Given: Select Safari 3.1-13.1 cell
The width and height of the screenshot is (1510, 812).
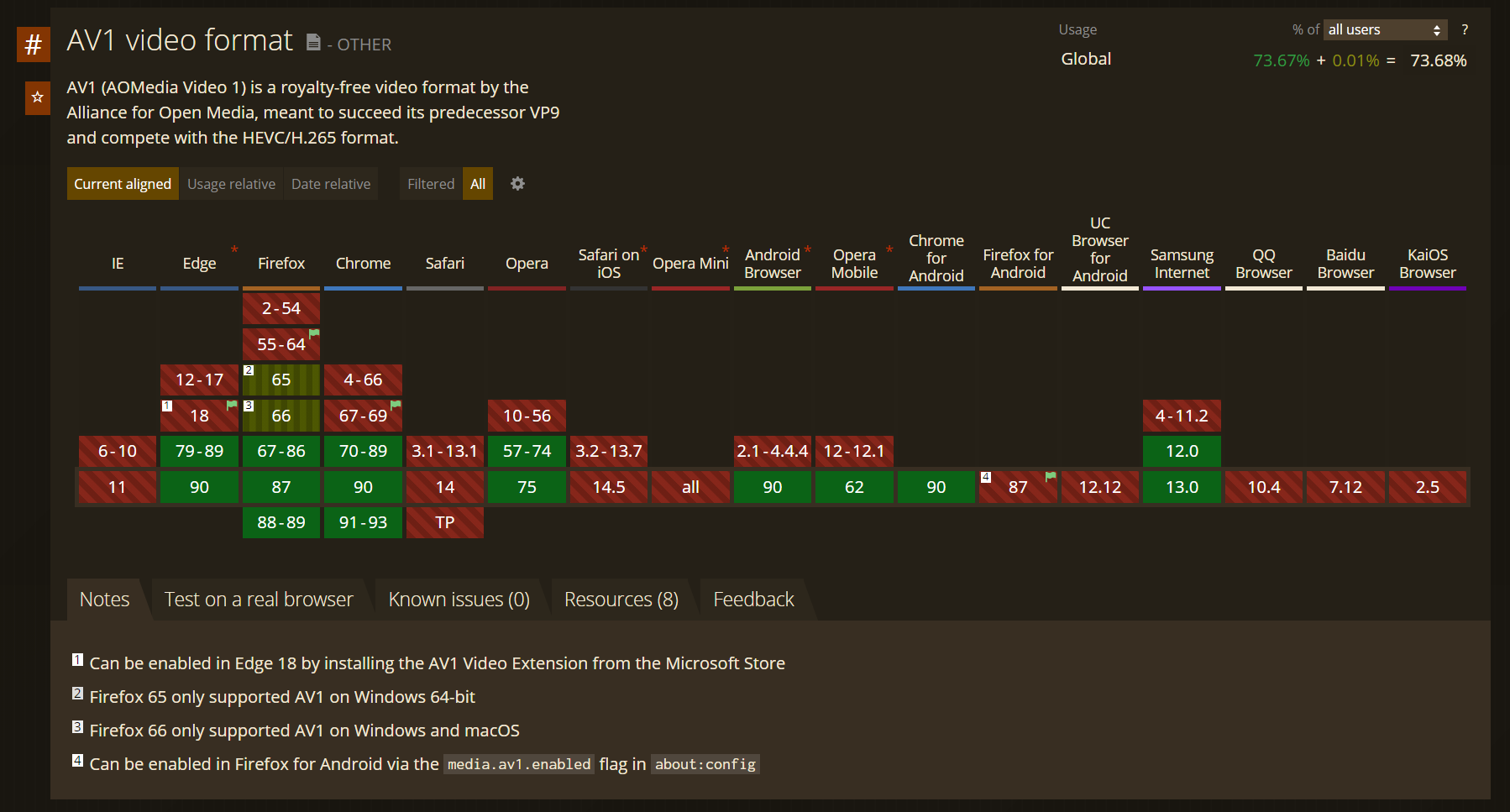Looking at the screenshot, I should click(445, 451).
